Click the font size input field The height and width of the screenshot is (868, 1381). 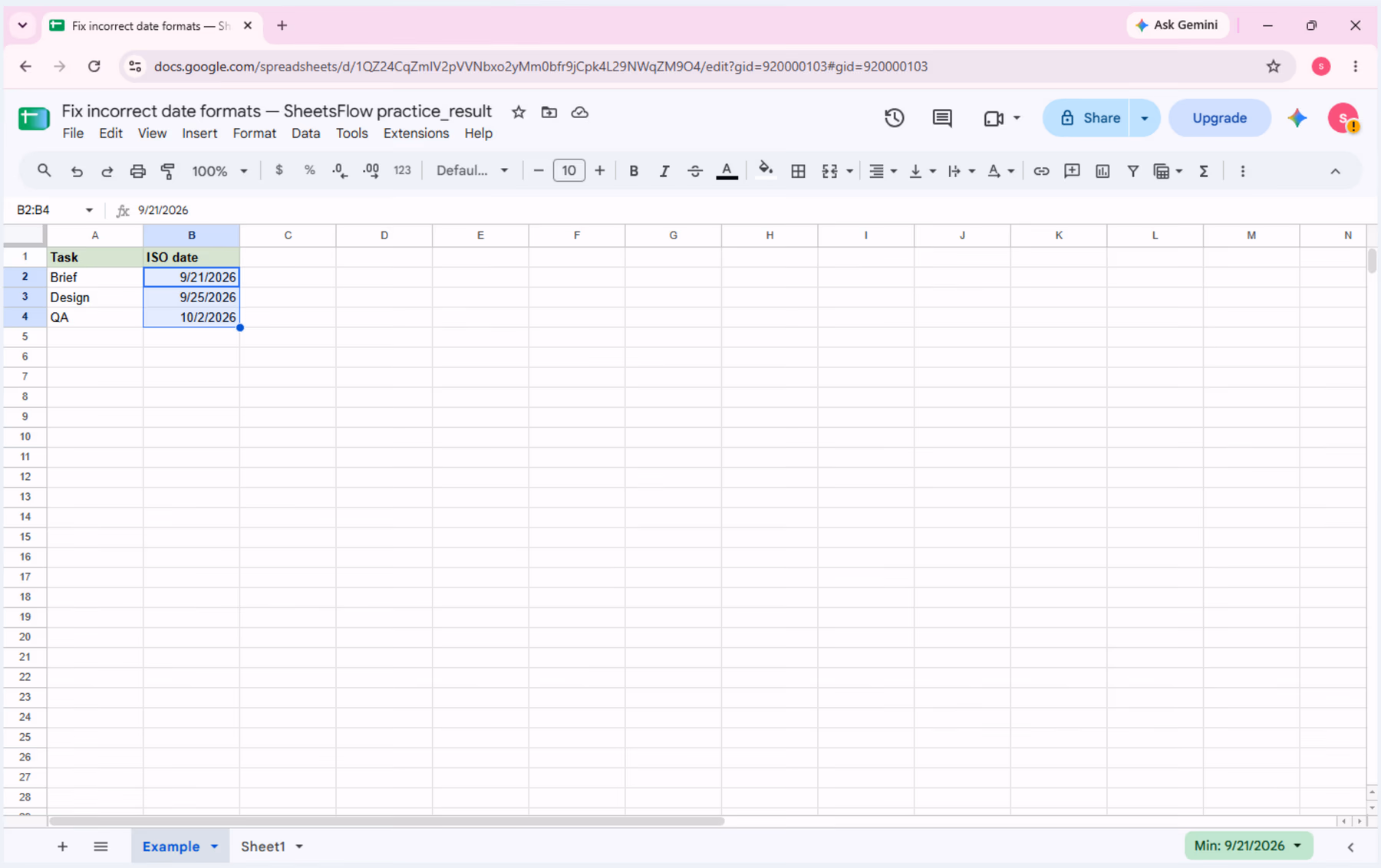(x=569, y=170)
